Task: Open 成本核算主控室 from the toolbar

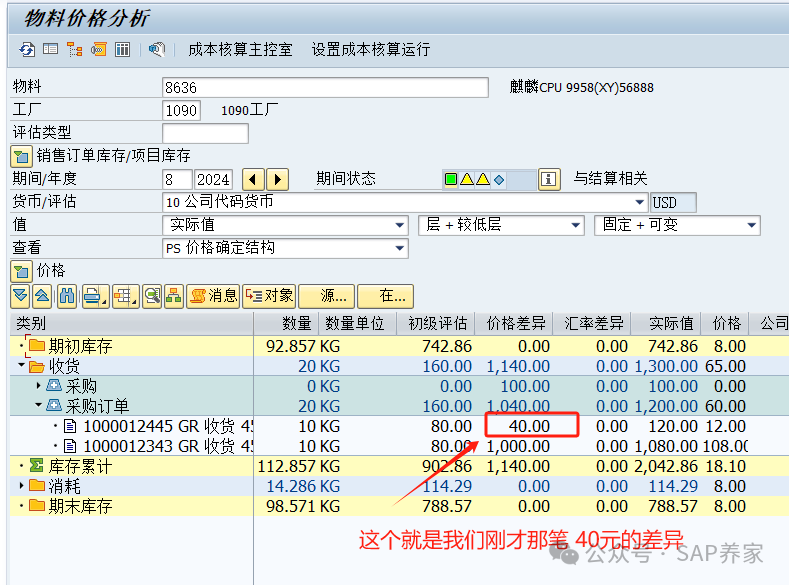Action: pos(240,49)
